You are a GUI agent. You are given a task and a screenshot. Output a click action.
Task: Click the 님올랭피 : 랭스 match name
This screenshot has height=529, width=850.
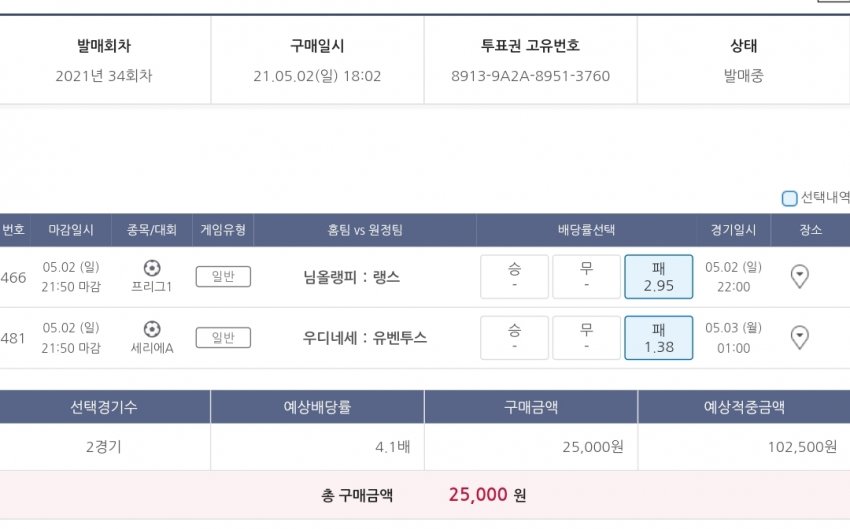tap(364, 277)
